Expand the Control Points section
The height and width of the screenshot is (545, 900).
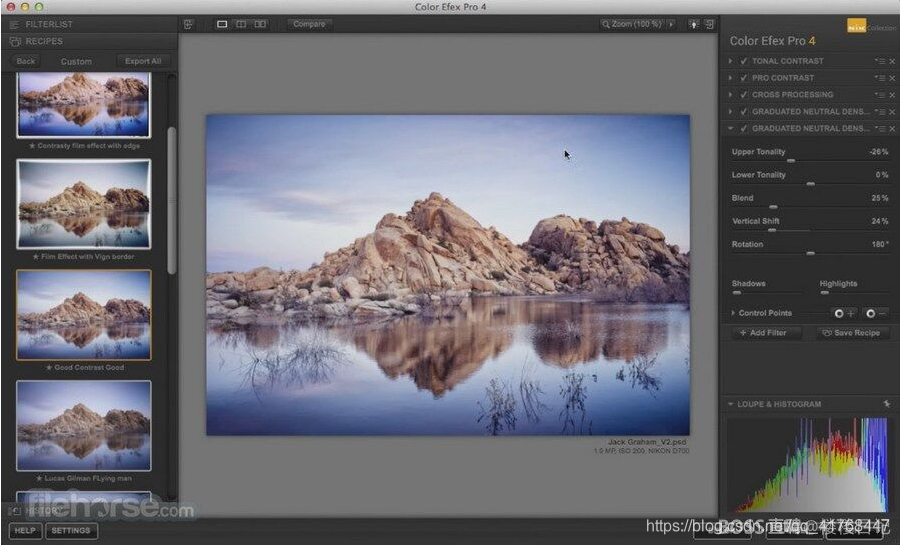(x=733, y=313)
